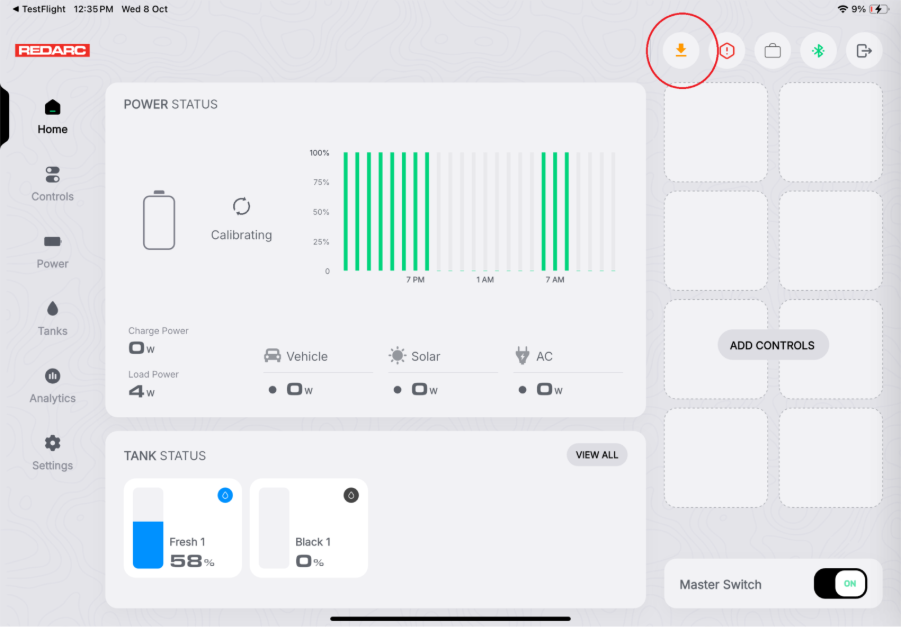Tap the toolbox icon in the top bar

[x=772, y=50]
